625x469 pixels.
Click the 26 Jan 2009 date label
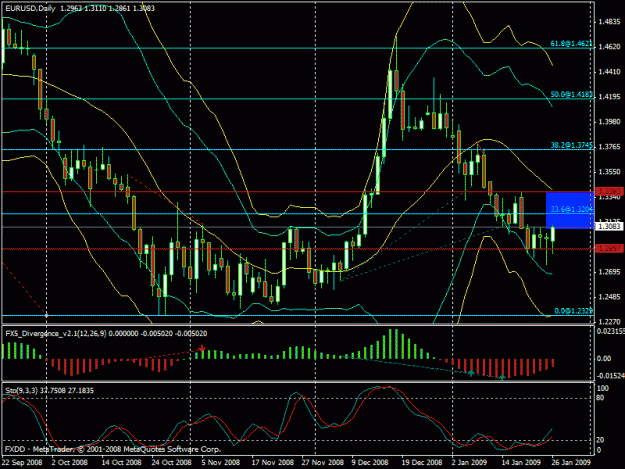pos(570,462)
